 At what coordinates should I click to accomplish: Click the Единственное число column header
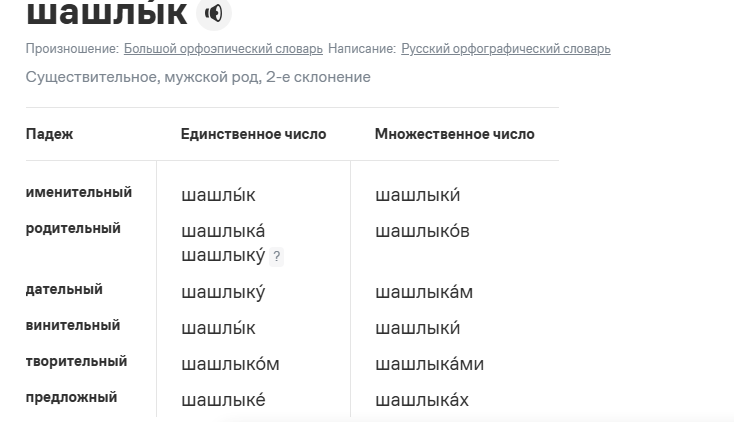[253, 134]
